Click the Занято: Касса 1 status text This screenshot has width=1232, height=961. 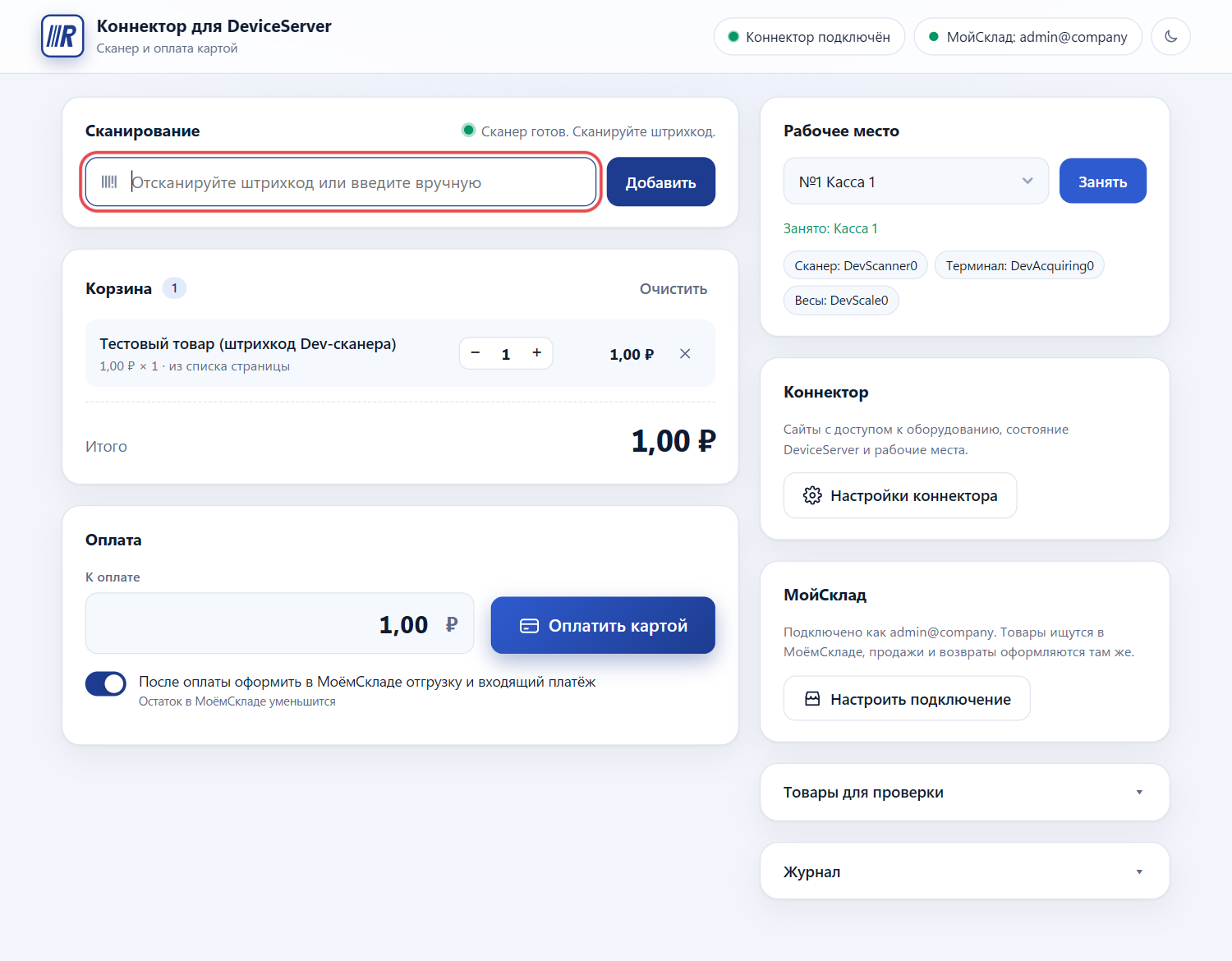coord(830,228)
